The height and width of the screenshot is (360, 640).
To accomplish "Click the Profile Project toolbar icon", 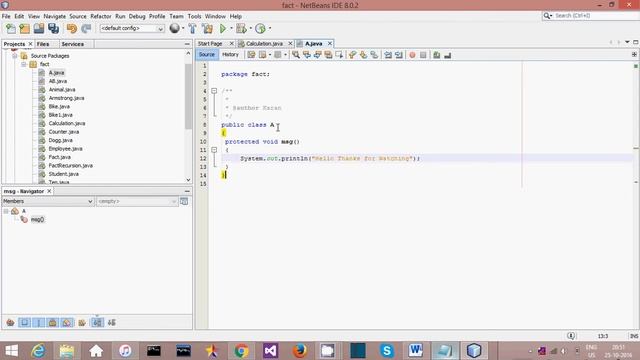I will pyautogui.click(x=260, y=28).
